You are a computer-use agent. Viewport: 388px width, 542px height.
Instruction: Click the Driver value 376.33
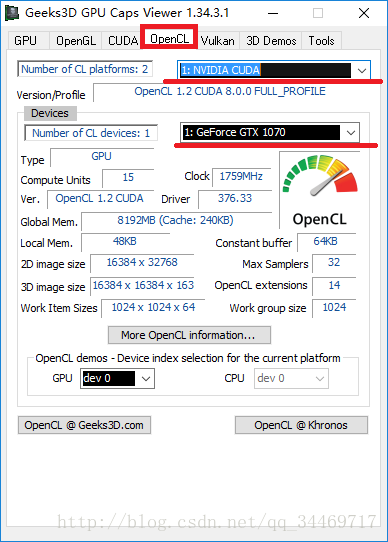pos(235,198)
